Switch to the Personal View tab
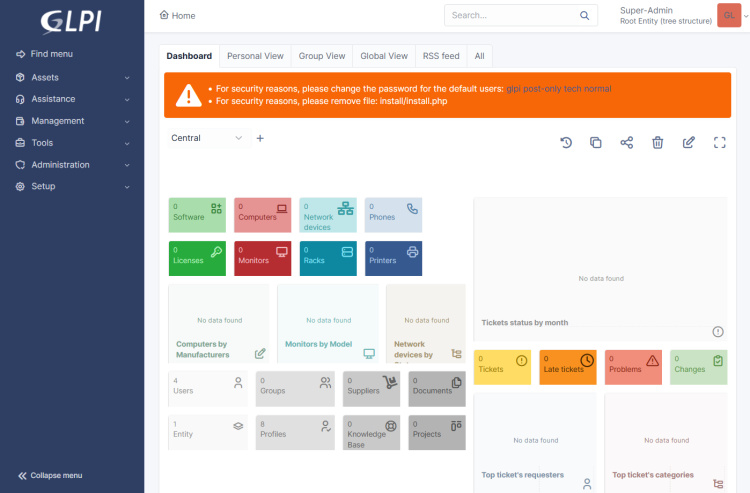This screenshot has height=493, width=750. pos(255,56)
